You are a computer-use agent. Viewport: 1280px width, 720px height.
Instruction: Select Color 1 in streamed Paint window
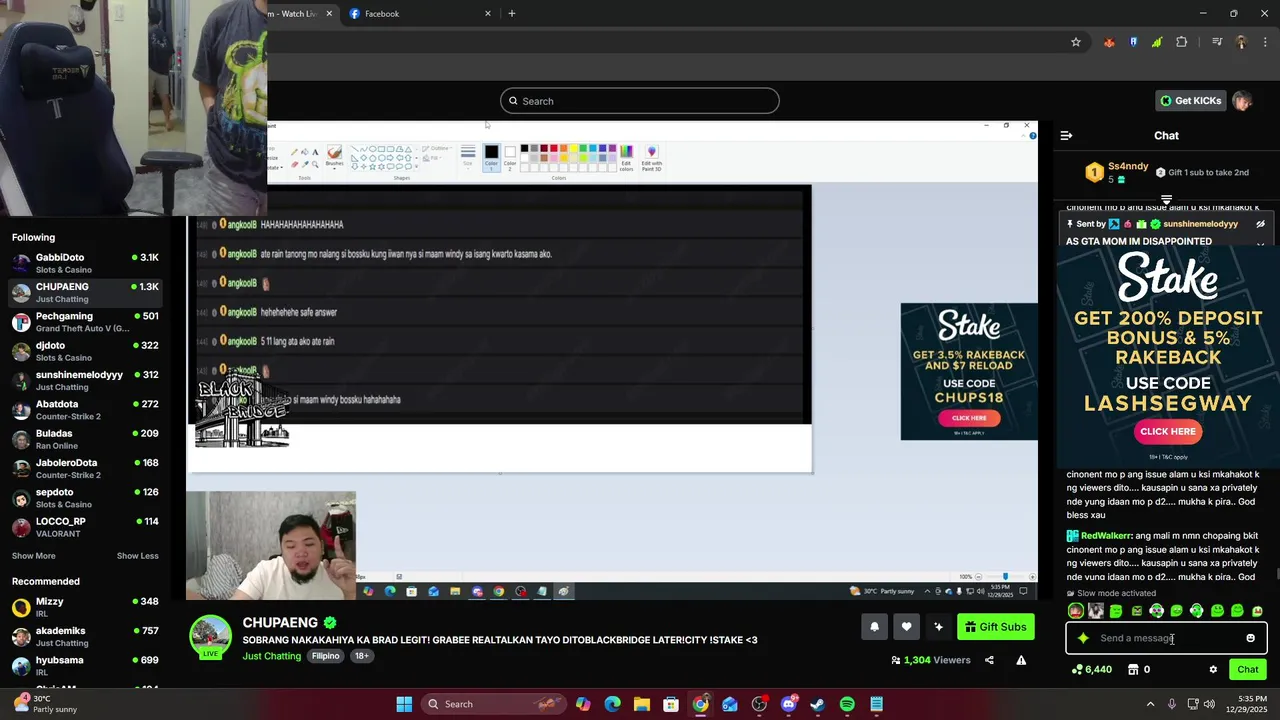(491, 157)
